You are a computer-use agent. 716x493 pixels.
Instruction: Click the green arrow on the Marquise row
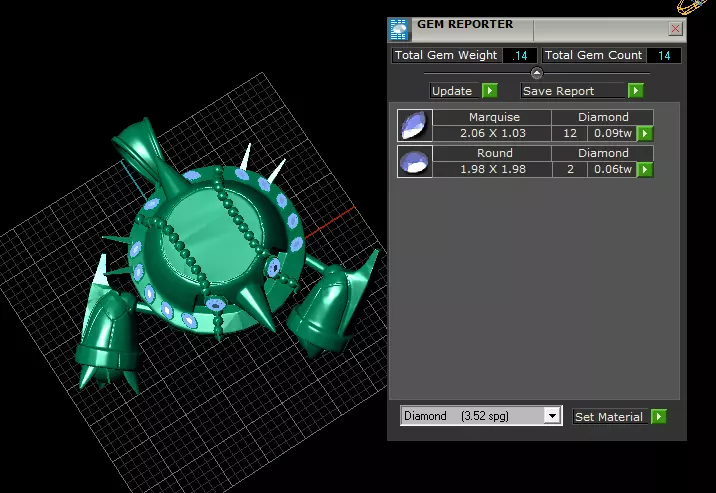[x=645, y=134]
